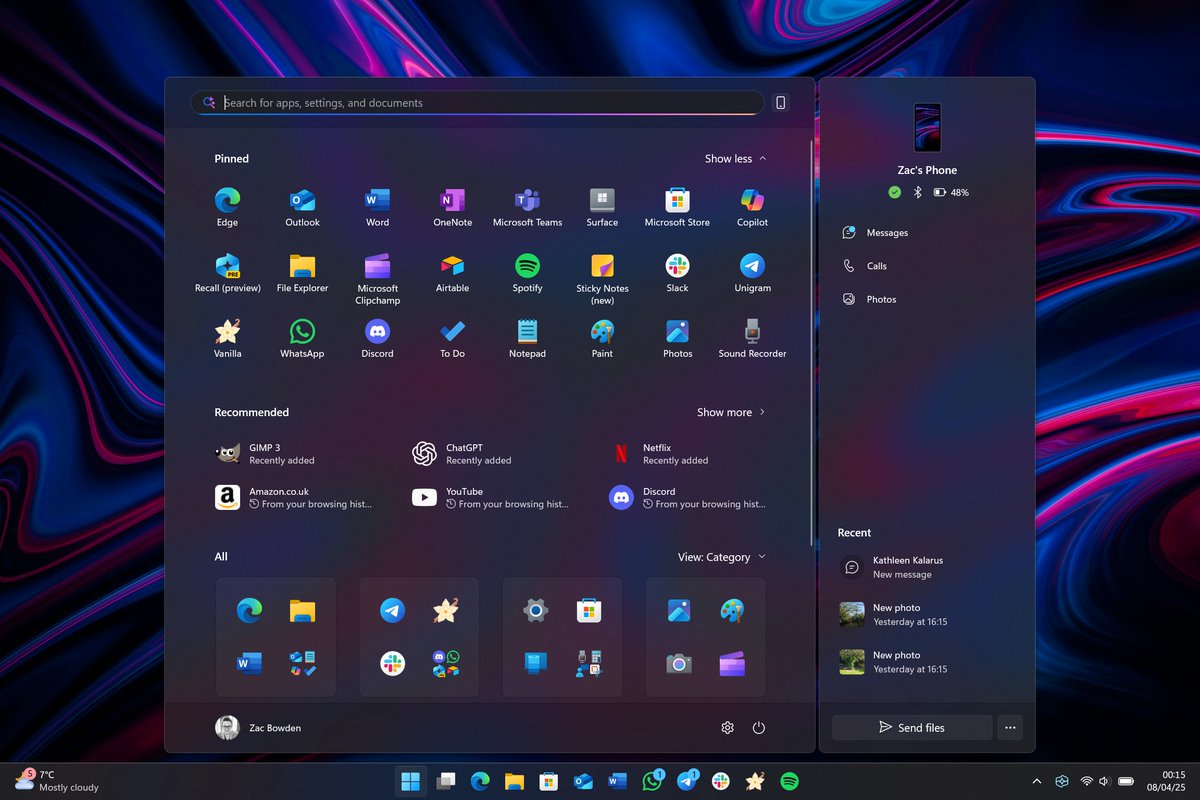Open pinned WhatsApp in the Start menu

coord(302,339)
